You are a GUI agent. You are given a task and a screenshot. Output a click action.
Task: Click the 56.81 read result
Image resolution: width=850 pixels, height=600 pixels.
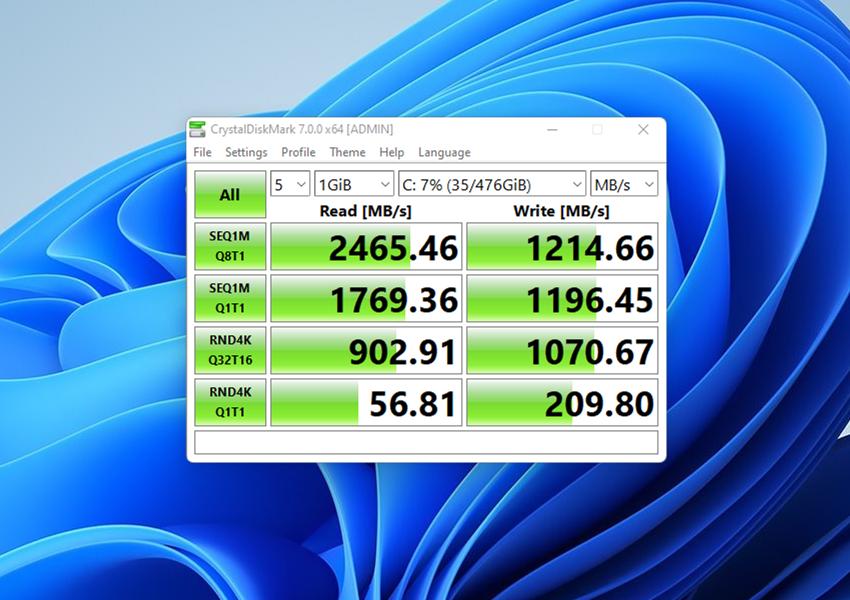pos(366,402)
